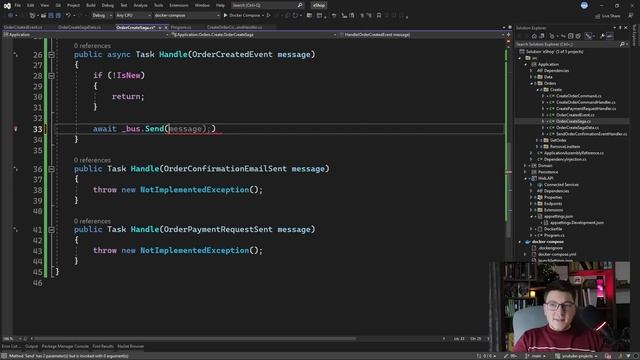The height and width of the screenshot is (360, 640).
Task: Open the Debug configuration dropdown
Action: point(102,16)
